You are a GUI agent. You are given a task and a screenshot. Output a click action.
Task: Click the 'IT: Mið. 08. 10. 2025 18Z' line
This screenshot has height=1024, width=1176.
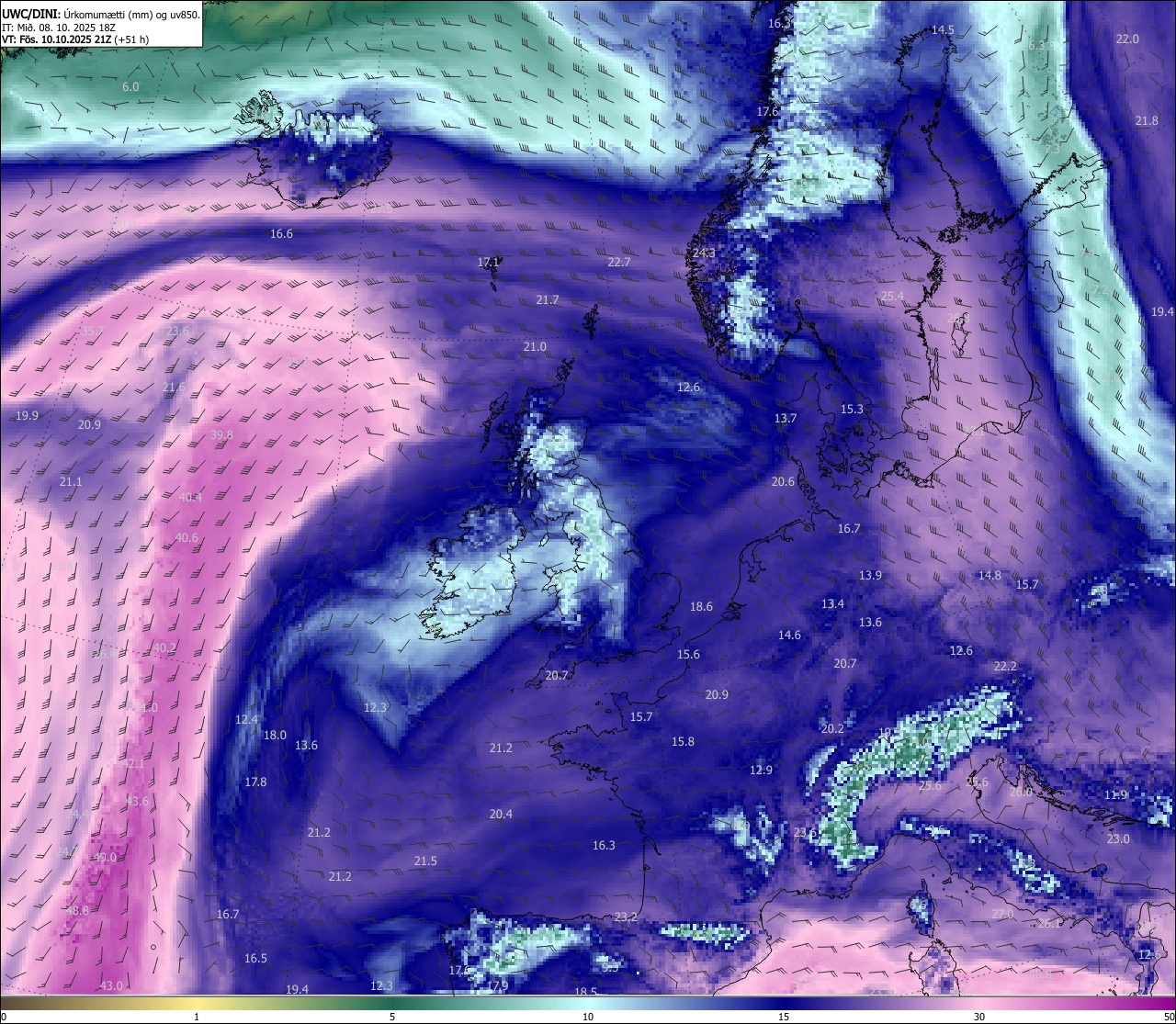[x=58, y=27]
